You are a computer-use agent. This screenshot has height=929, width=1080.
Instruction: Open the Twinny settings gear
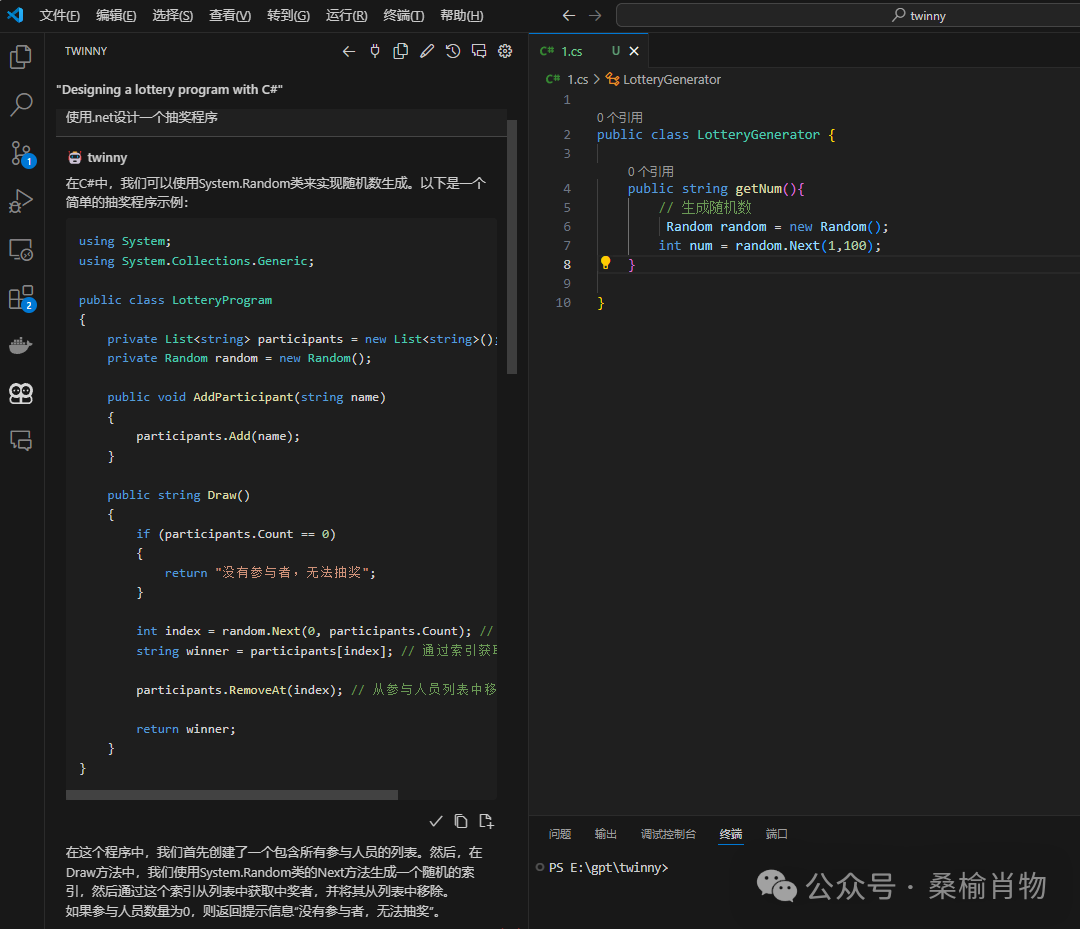click(x=504, y=50)
